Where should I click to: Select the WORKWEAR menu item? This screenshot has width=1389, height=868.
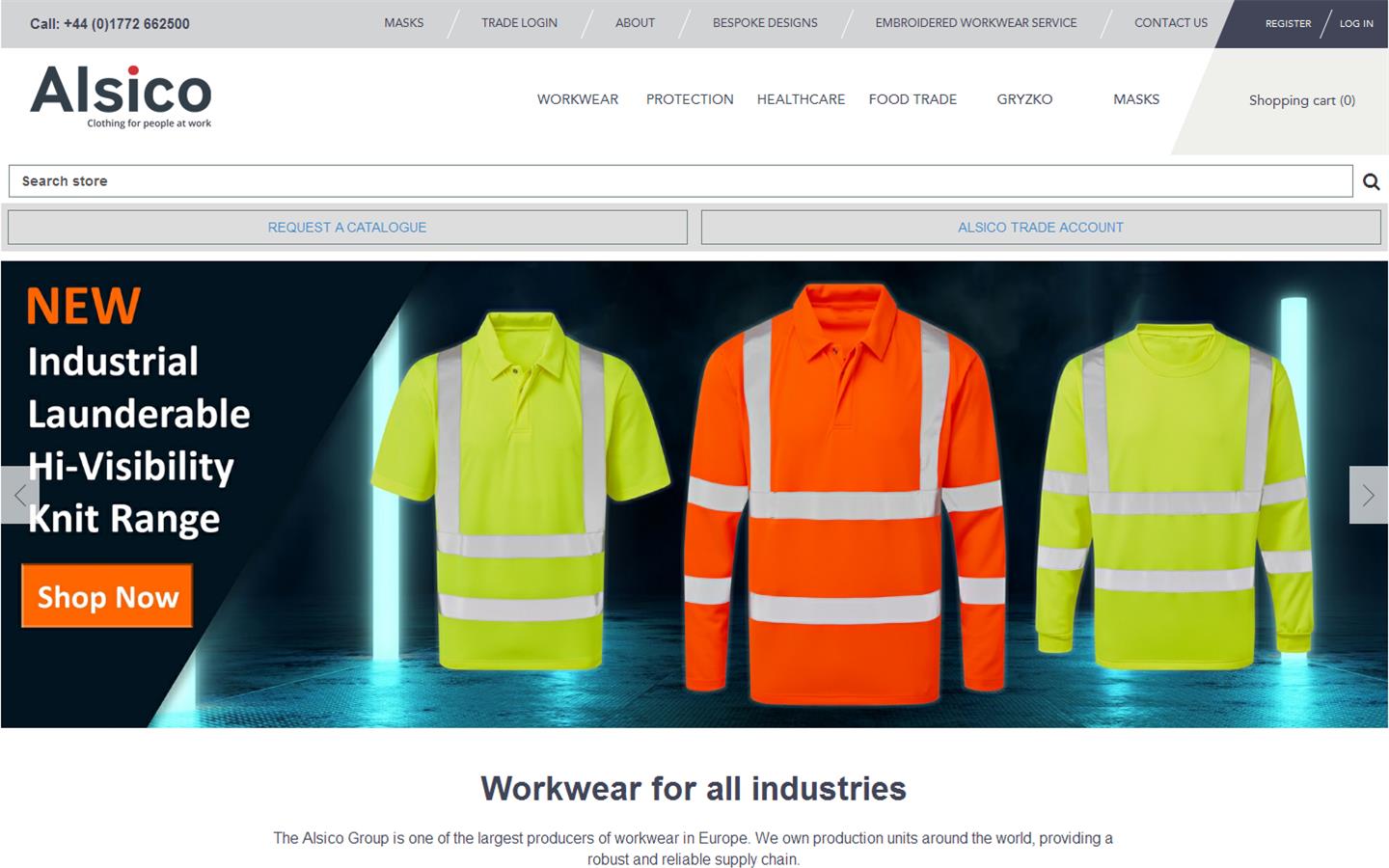click(577, 99)
